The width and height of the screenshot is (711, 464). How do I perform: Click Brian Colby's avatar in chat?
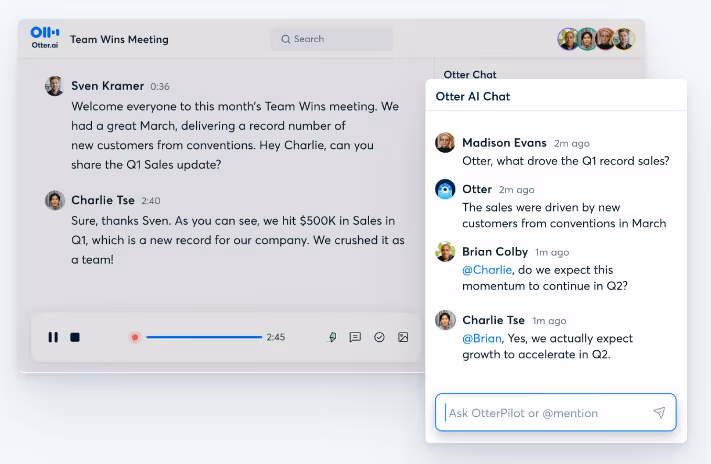click(445, 251)
